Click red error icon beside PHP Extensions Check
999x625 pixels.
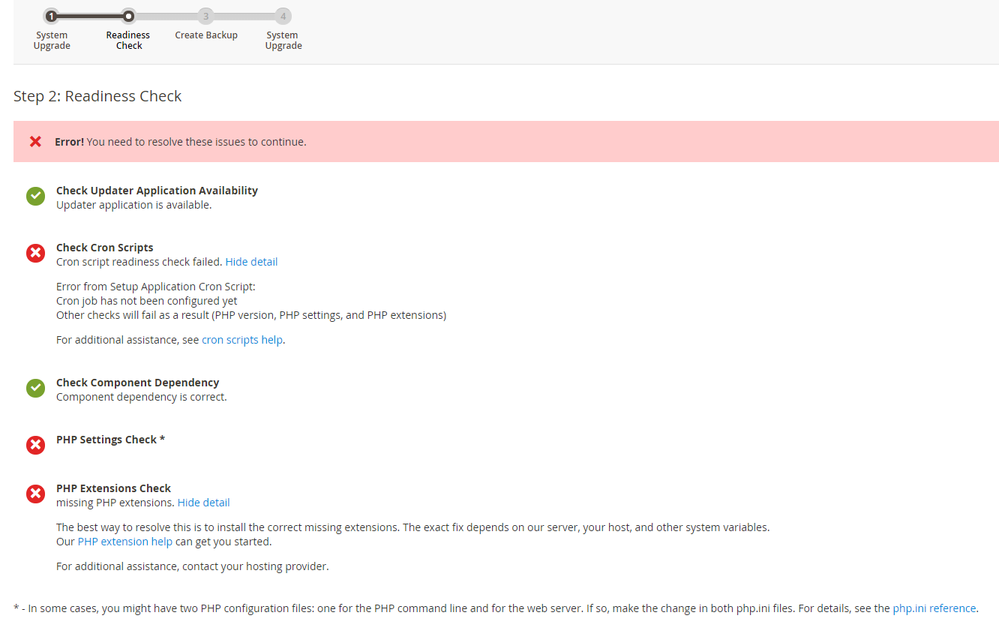point(35,494)
